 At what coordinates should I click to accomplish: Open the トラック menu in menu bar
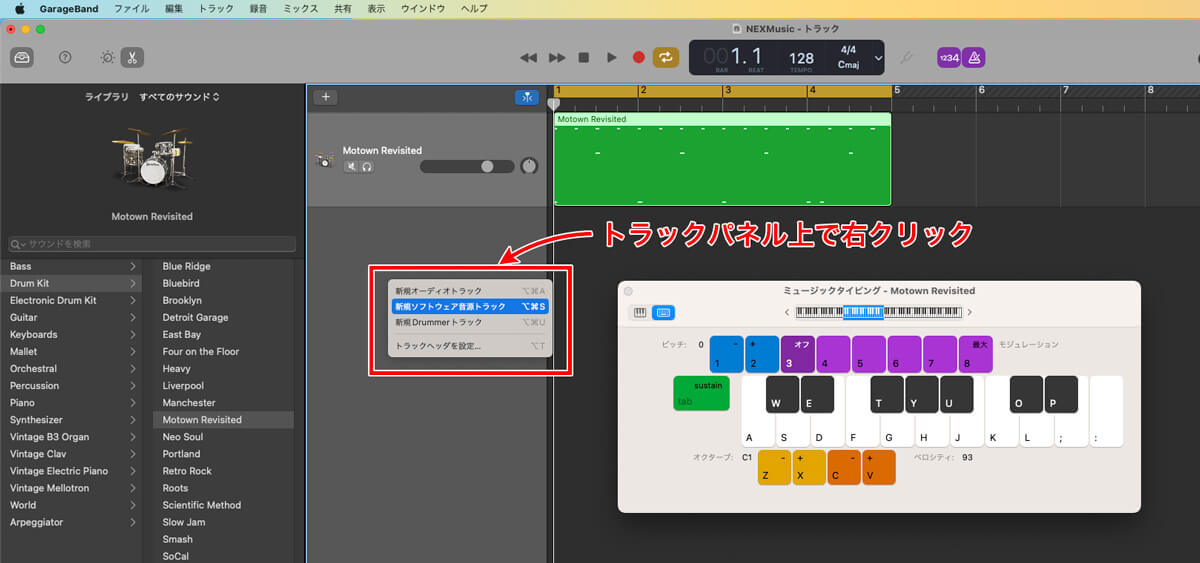(x=216, y=8)
